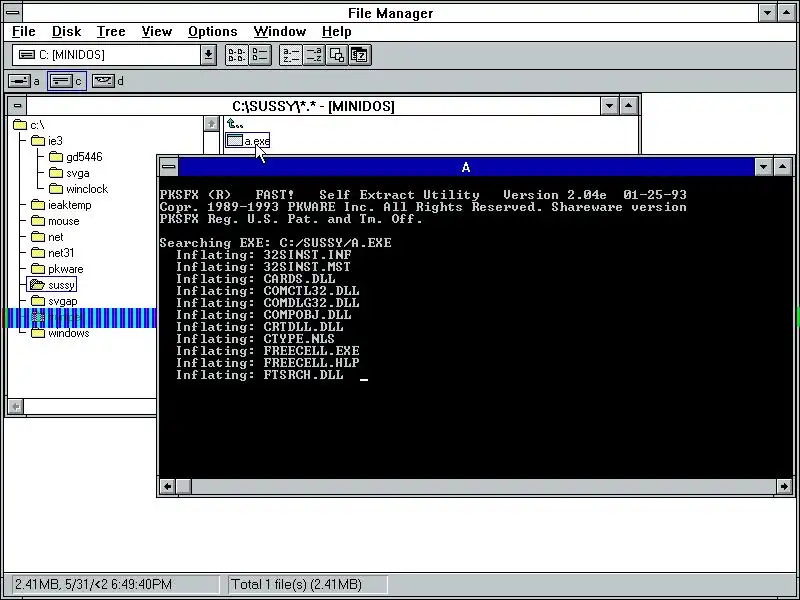Open the Disk menu

pyautogui.click(x=66, y=32)
